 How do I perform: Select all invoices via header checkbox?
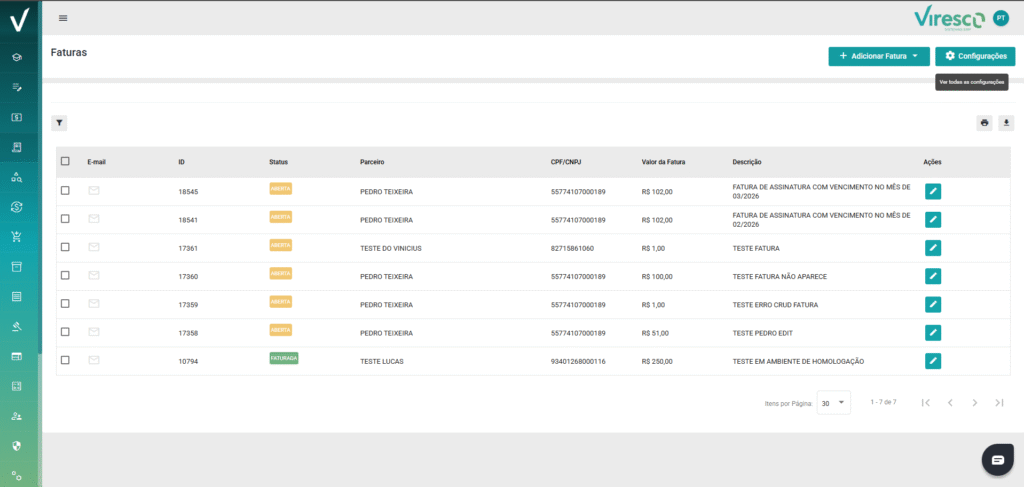pyautogui.click(x=65, y=161)
